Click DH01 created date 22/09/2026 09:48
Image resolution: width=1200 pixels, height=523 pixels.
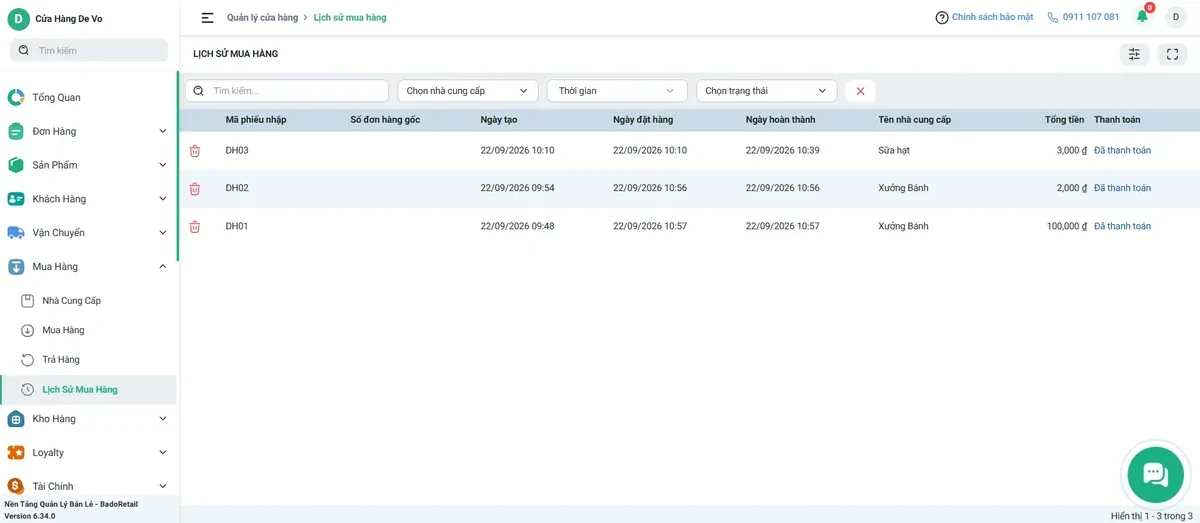(x=517, y=227)
